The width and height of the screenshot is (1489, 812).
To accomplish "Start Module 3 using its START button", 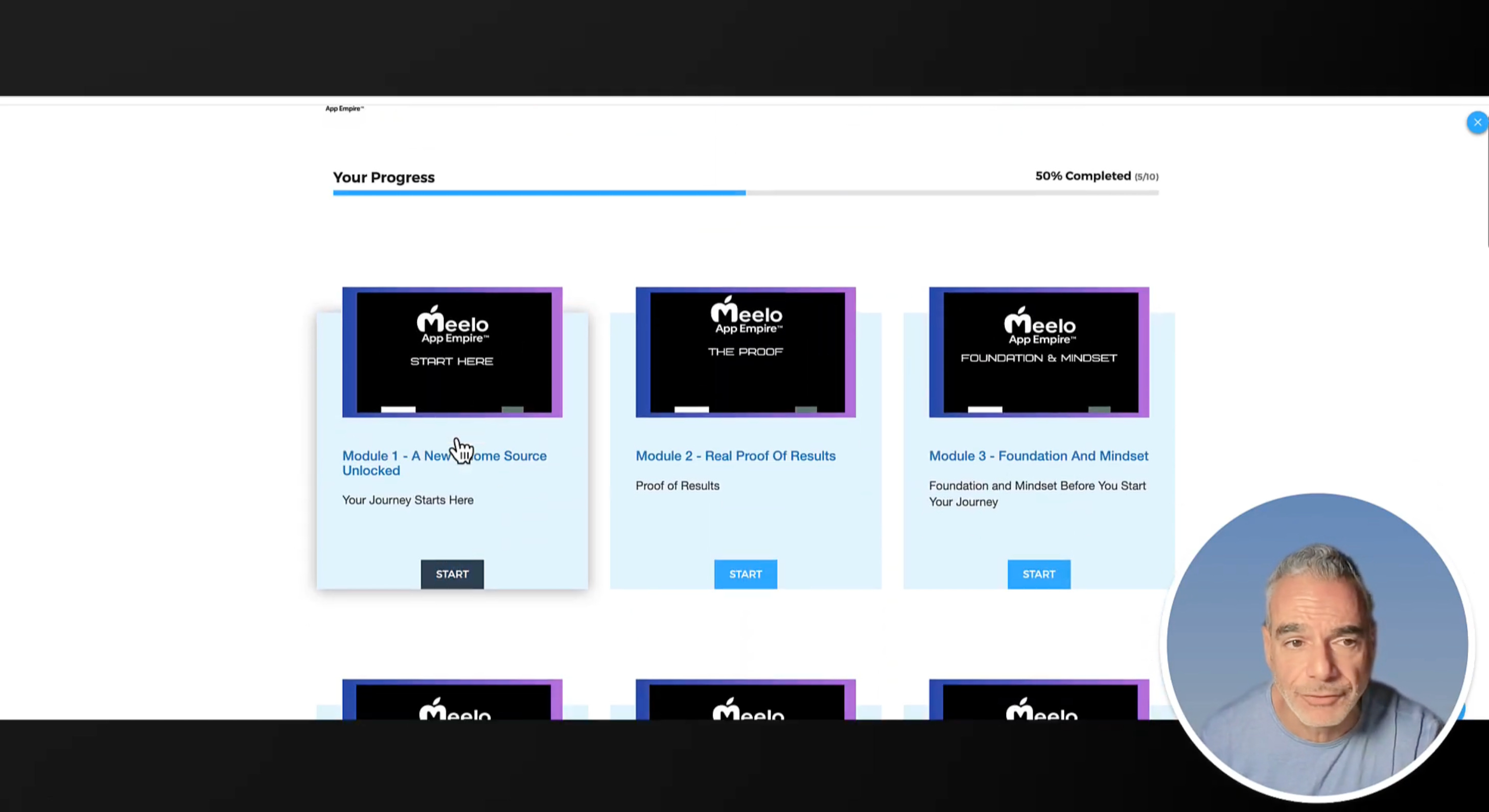I will (1039, 574).
